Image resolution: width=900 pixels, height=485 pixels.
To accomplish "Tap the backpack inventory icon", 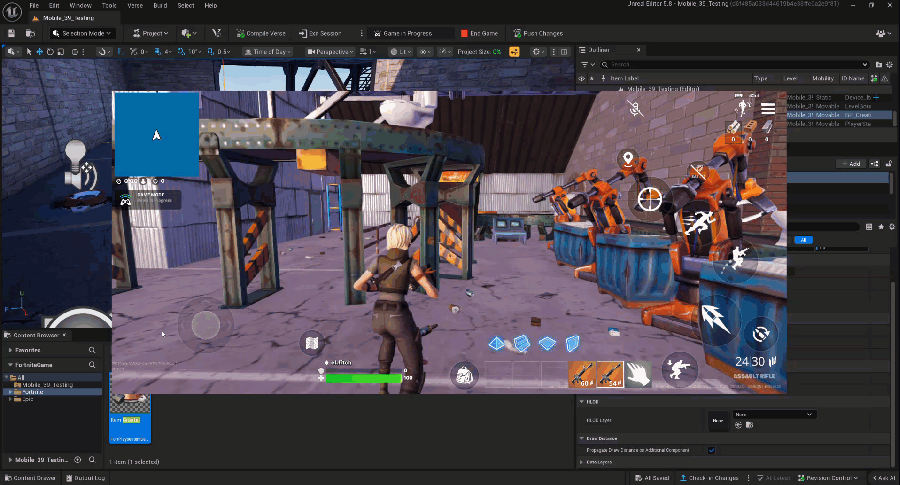I will point(465,375).
